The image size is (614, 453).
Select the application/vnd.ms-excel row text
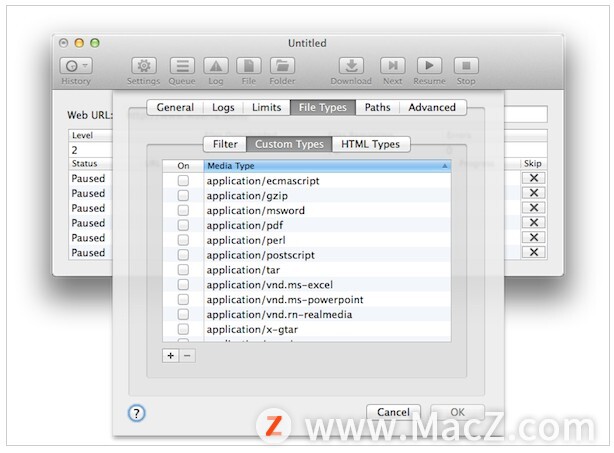[x=270, y=285]
